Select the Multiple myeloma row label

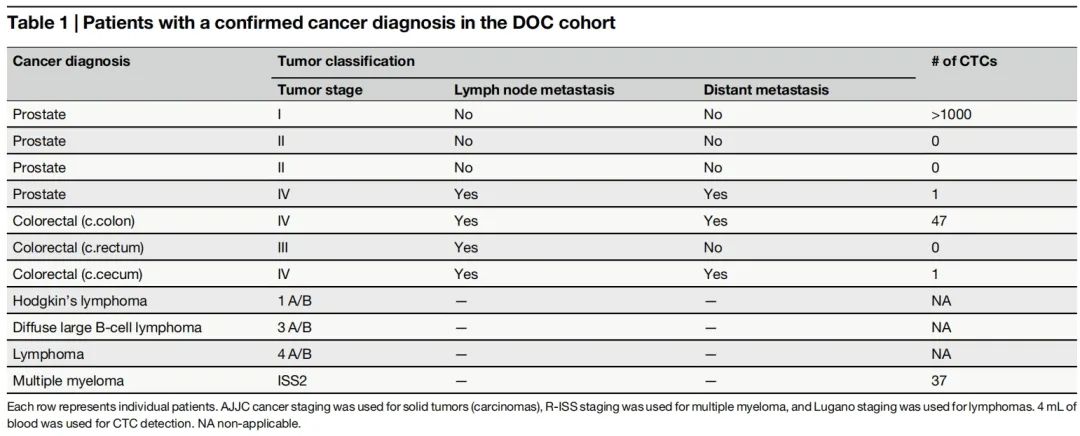tap(68, 380)
